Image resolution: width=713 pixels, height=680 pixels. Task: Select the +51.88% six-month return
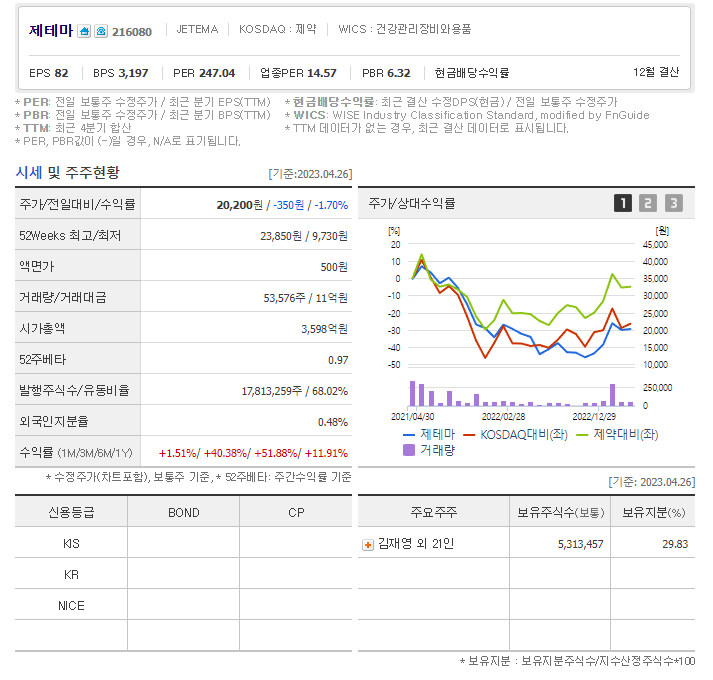[x=276, y=453]
